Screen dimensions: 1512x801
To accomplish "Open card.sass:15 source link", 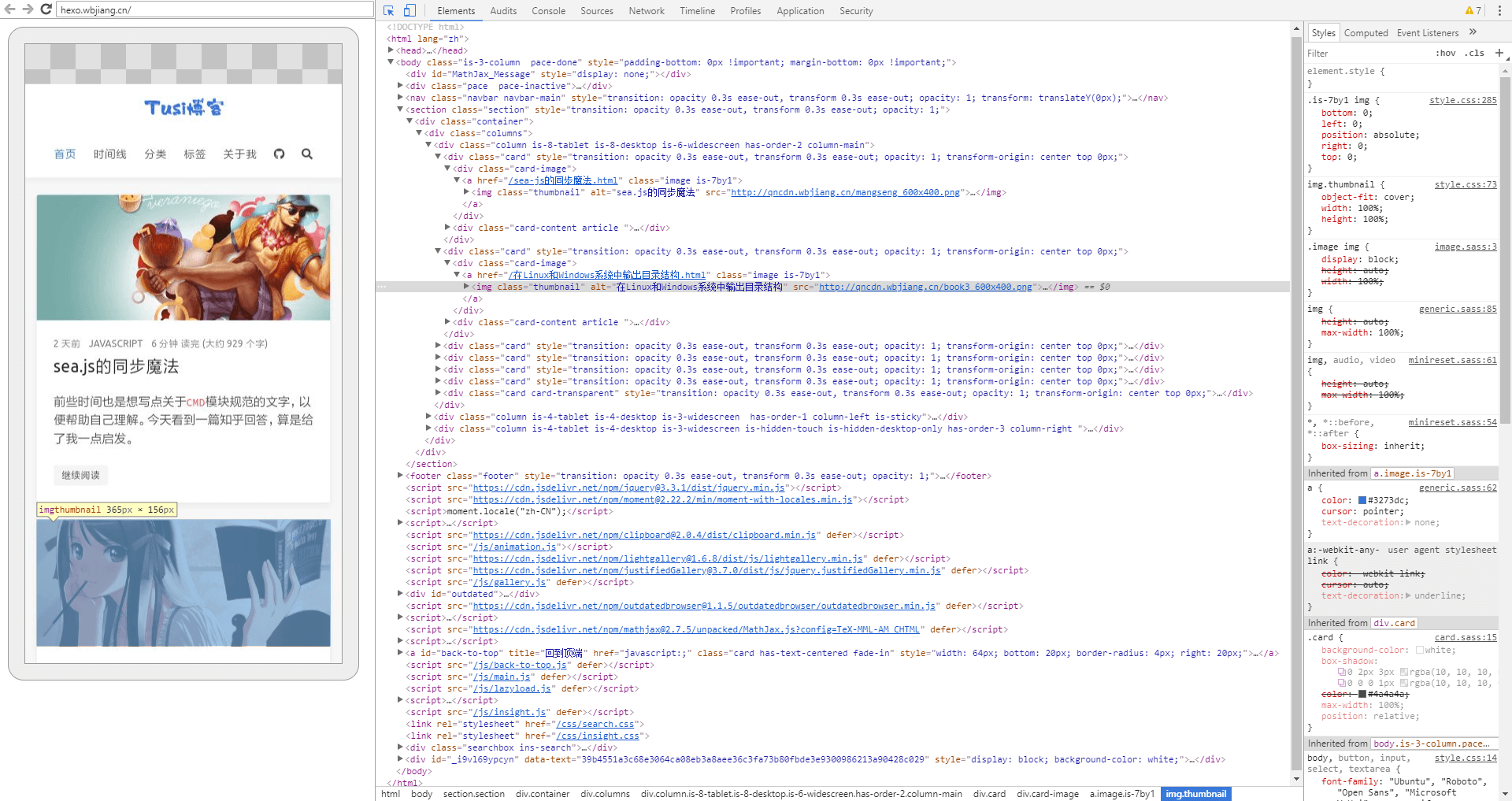I will [x=1466, y=638].
